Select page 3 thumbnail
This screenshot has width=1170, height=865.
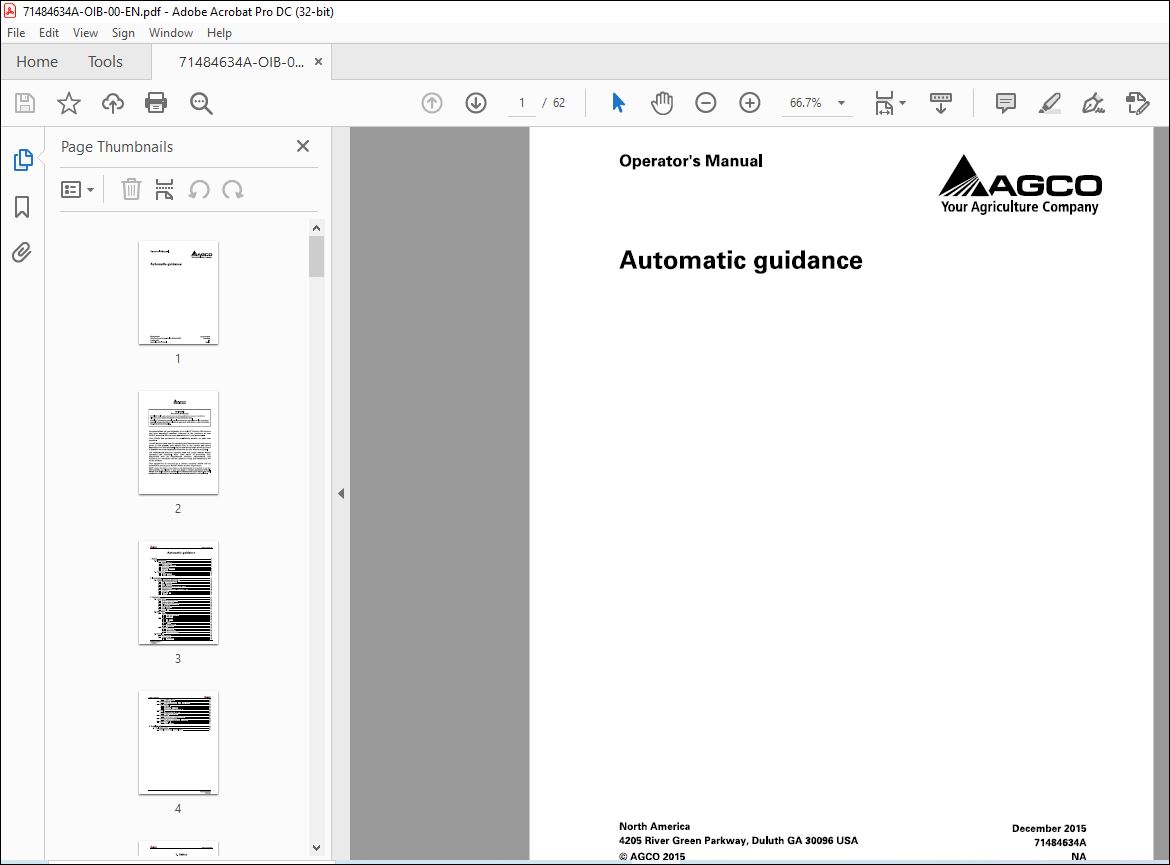[178, 593]
